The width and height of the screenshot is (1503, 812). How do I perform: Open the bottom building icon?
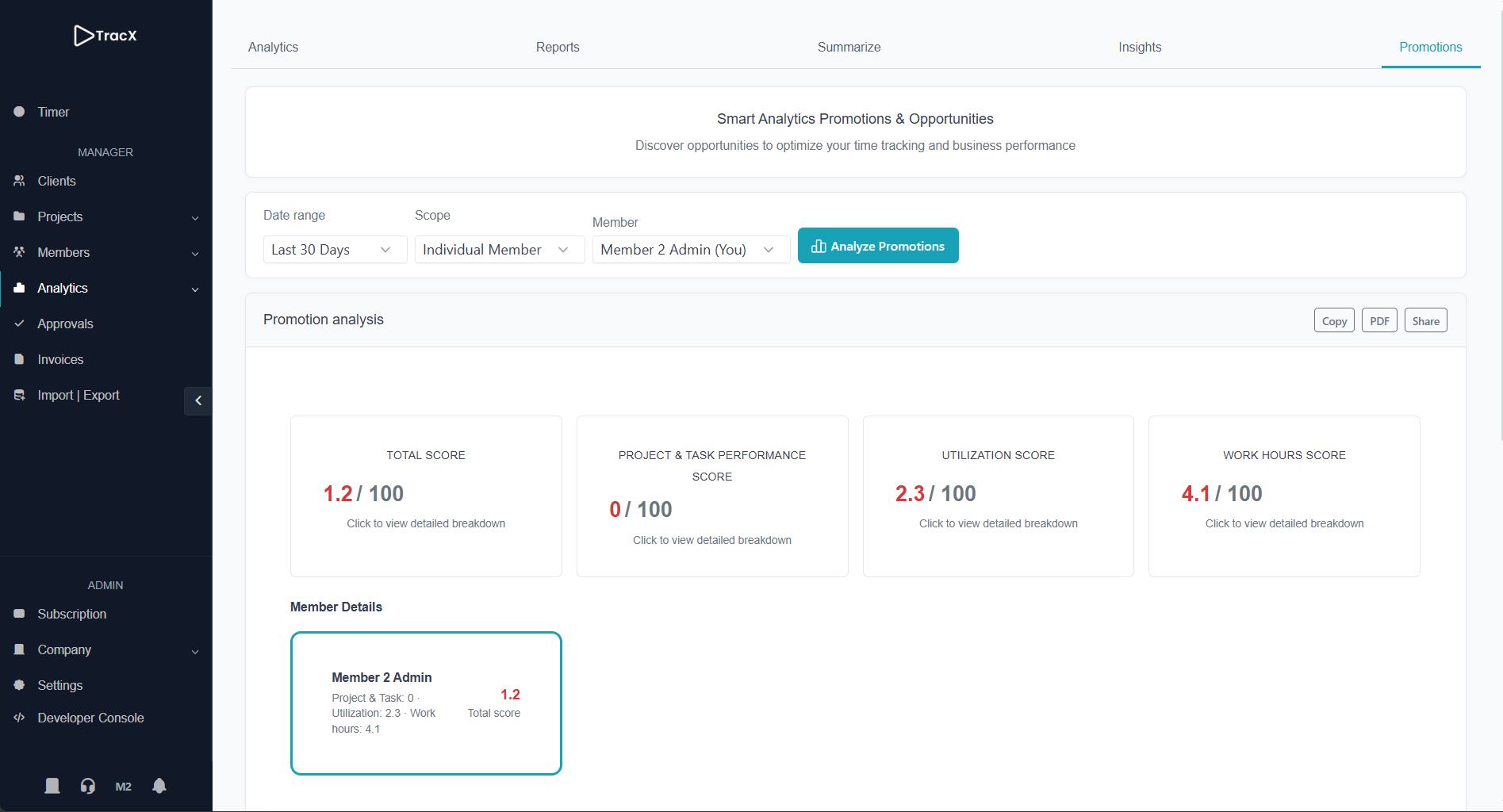coord(52,786)
